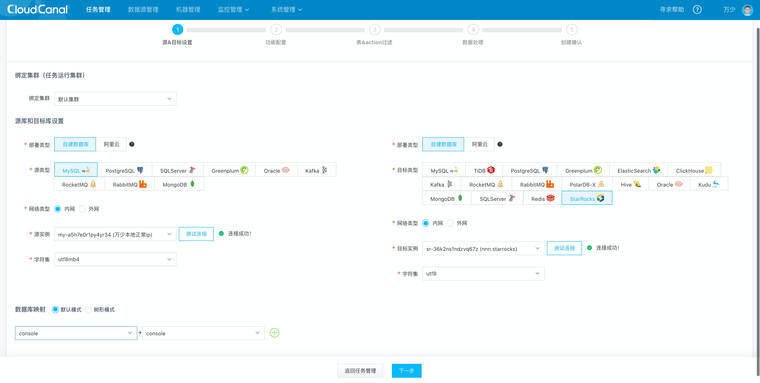This screenshot has width=760, height=383.
Task: Select RabbitMQ as source type
Action: (x=129, y=184)
